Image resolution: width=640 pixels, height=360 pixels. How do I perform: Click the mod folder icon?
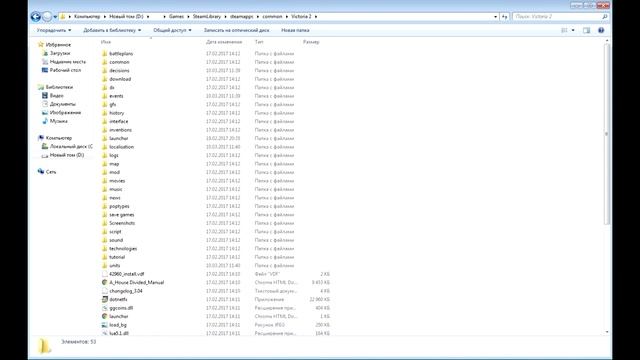104,172
